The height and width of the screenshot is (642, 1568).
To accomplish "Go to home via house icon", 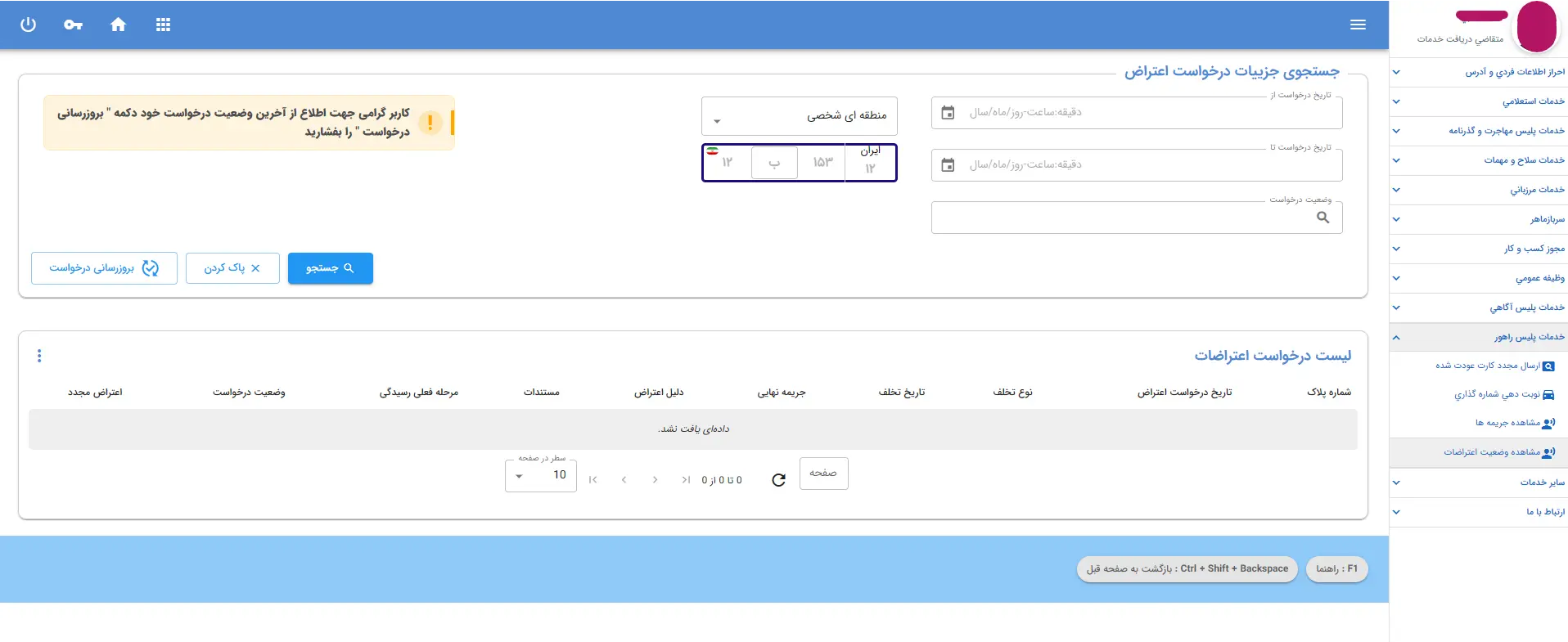I will point(118,25).
